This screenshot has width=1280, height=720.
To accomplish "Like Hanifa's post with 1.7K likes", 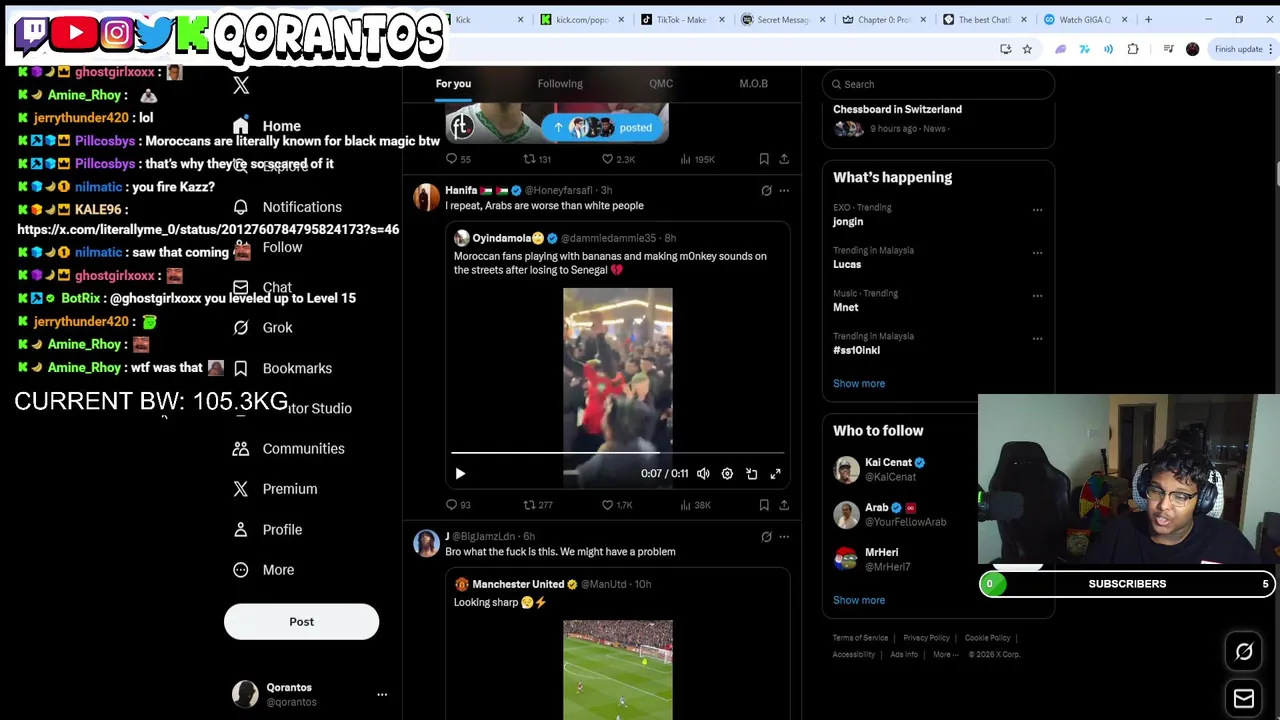I will pos(617,505).
